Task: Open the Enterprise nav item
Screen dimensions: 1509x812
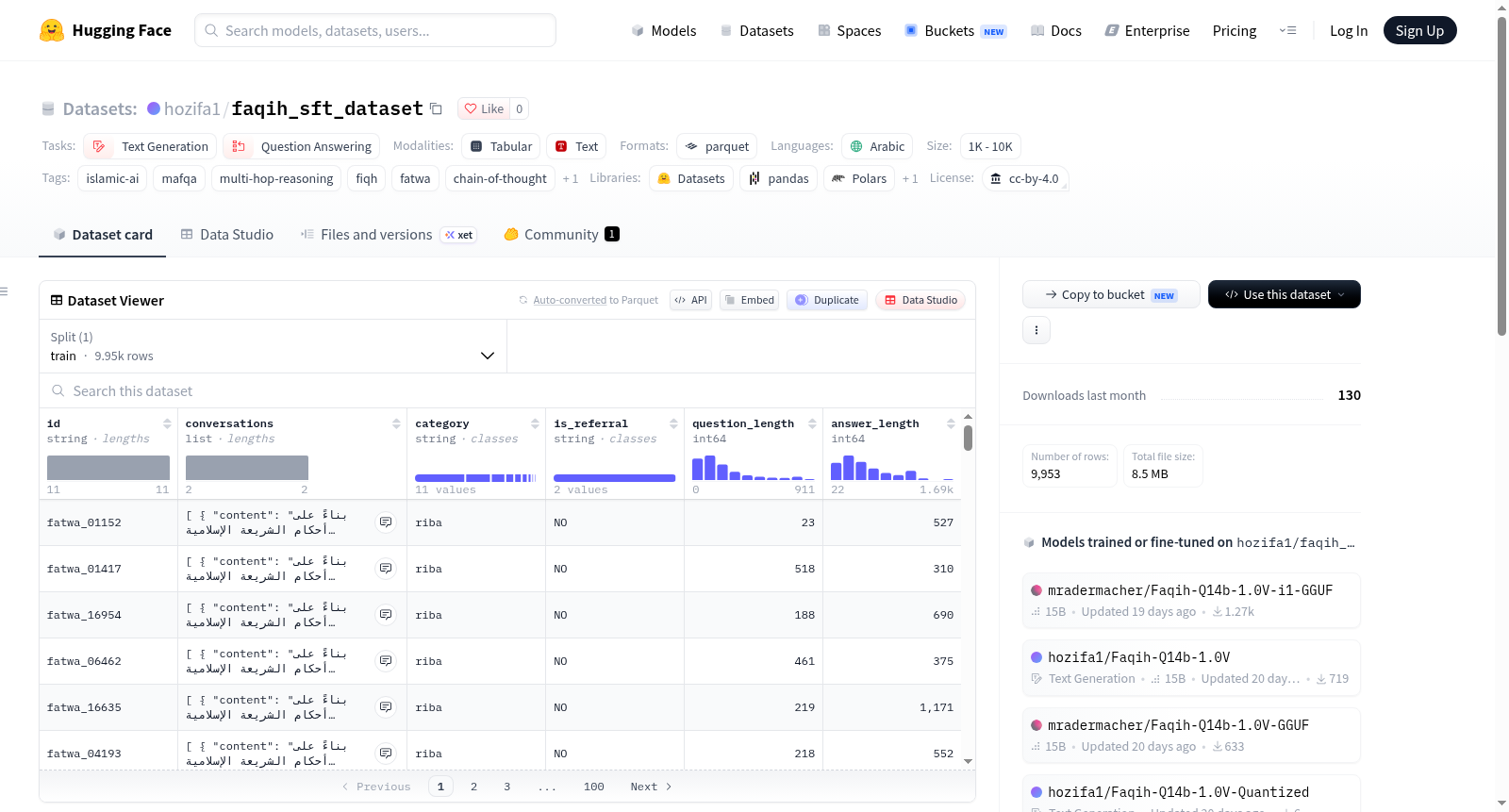Action: click(1147, 30)
